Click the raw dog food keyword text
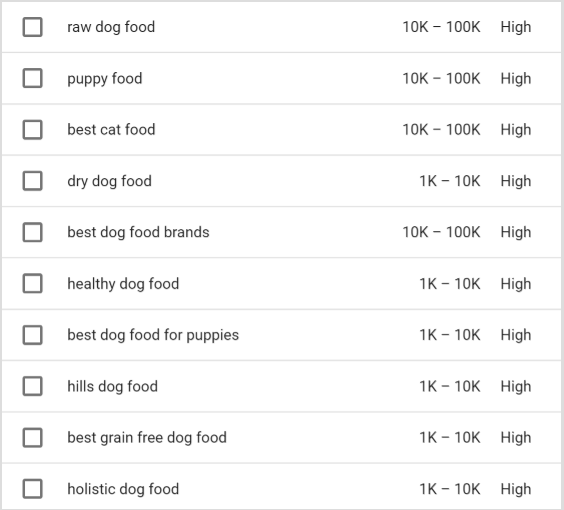This screenshot has height=510, width=564. tap(111, 27)
